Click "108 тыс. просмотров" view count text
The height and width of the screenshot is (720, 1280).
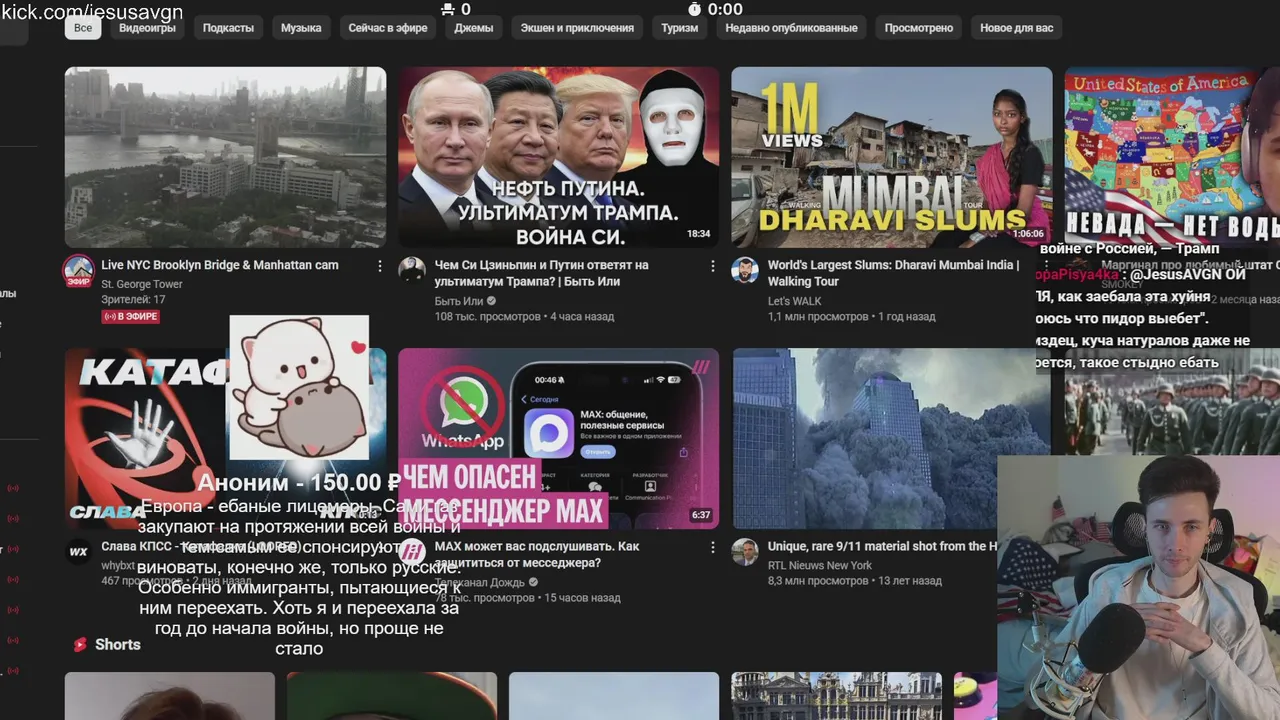489,316
